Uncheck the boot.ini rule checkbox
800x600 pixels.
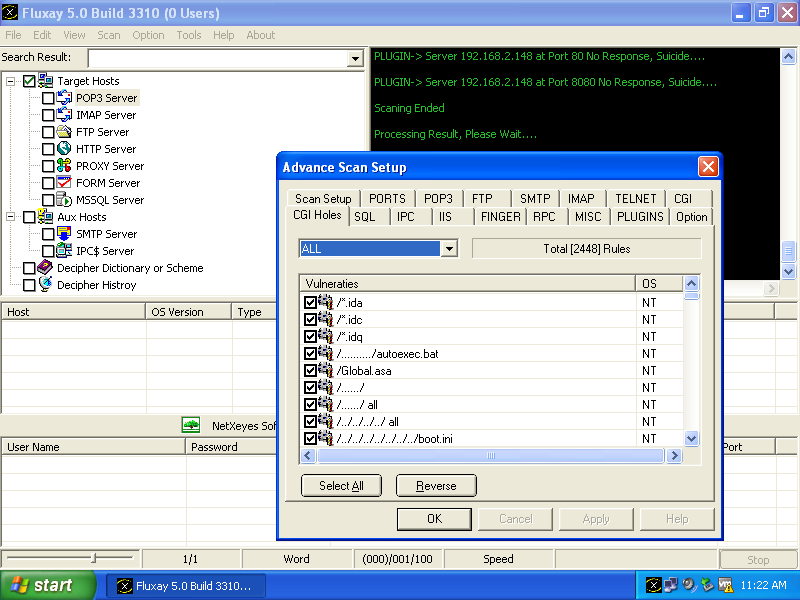310,438
